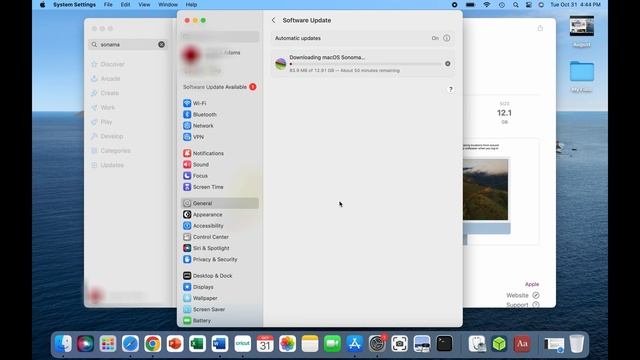
Task: Open Finder from the Dock
Action: pyautogui.click(x=63, y=344)
